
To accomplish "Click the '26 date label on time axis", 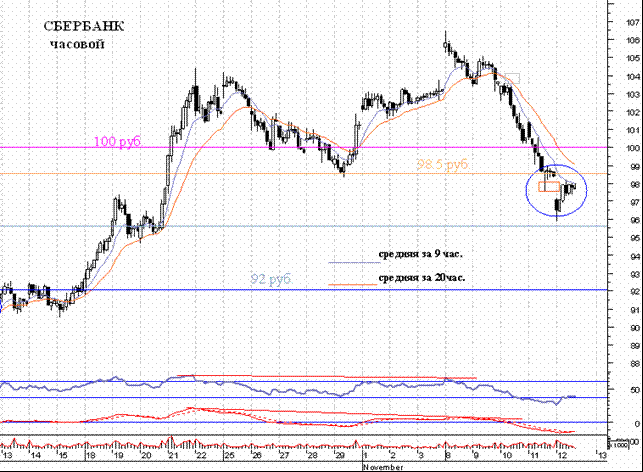I will pos(256,455).
